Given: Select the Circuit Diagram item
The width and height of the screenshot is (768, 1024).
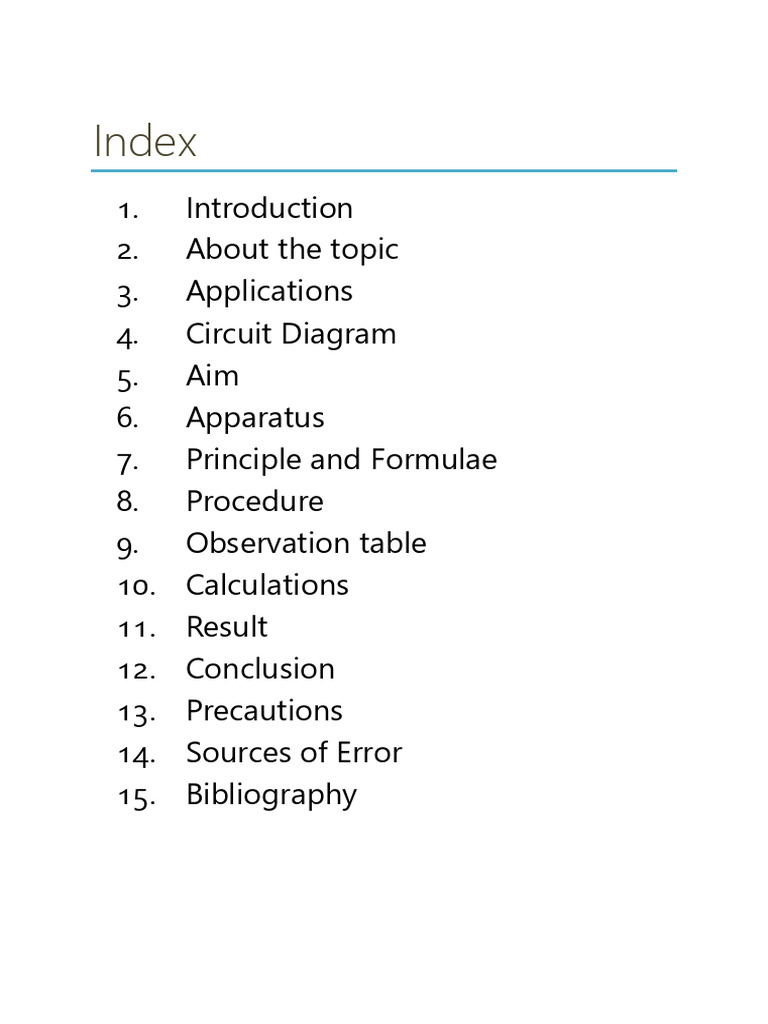Looking at the screenshot, I should 291,334.
